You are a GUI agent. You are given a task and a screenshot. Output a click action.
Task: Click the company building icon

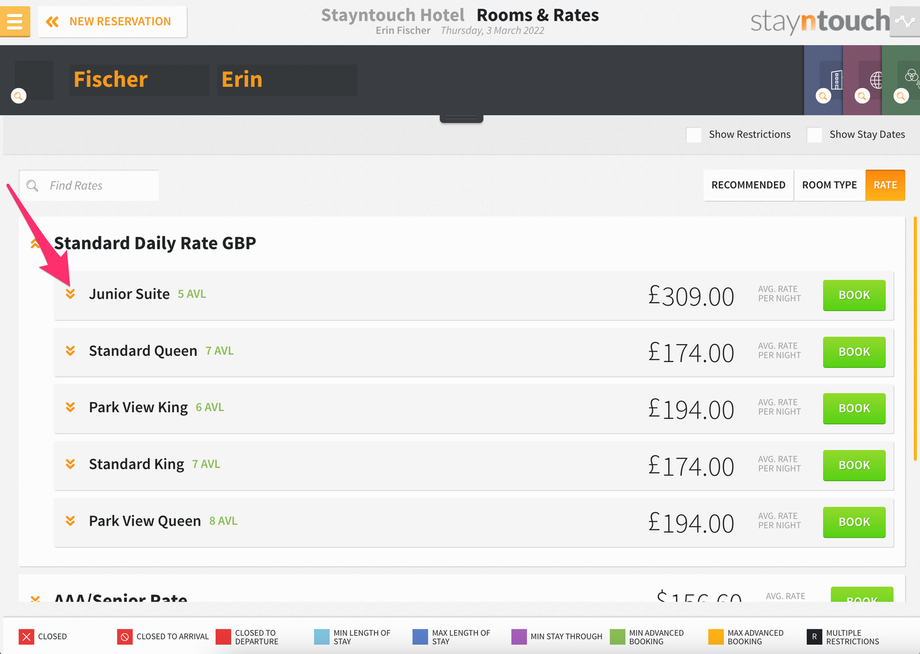(836, 79)
